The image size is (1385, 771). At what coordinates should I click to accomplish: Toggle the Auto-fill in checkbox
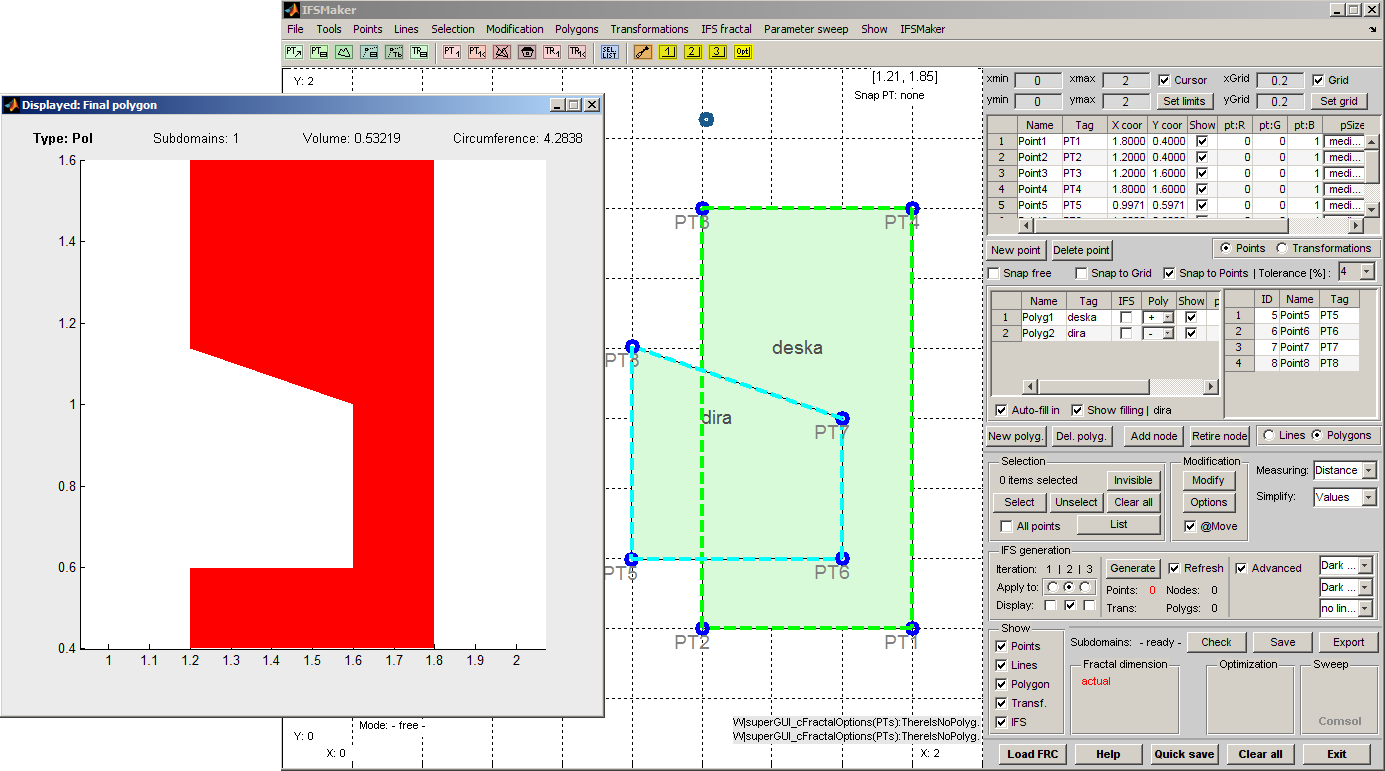click(1002, 410)
